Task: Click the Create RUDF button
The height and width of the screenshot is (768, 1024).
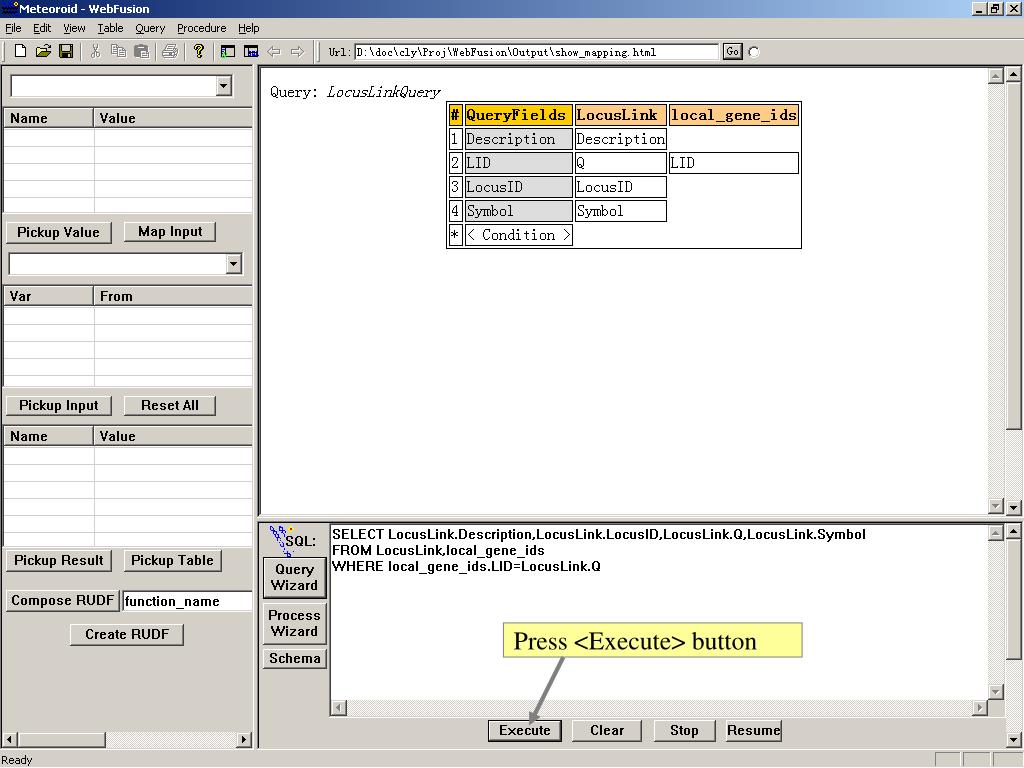Action: click(x=127, y=634)
